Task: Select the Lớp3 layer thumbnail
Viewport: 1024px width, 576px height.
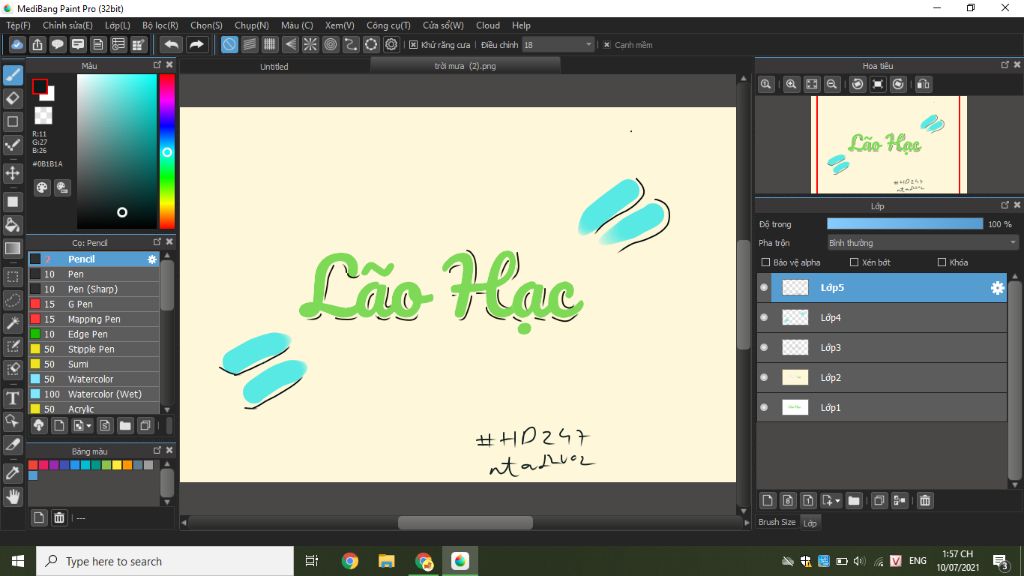Action: [x=795, y=347]
